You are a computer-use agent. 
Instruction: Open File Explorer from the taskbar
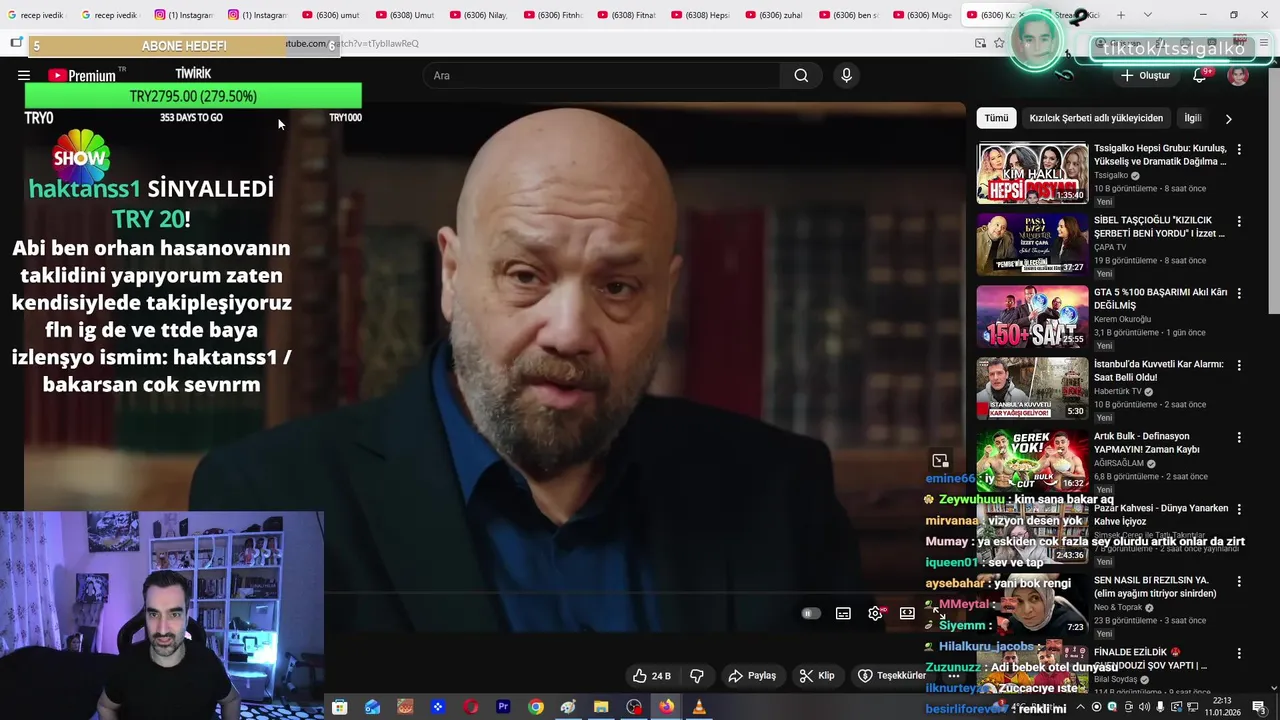click(601, 707)
